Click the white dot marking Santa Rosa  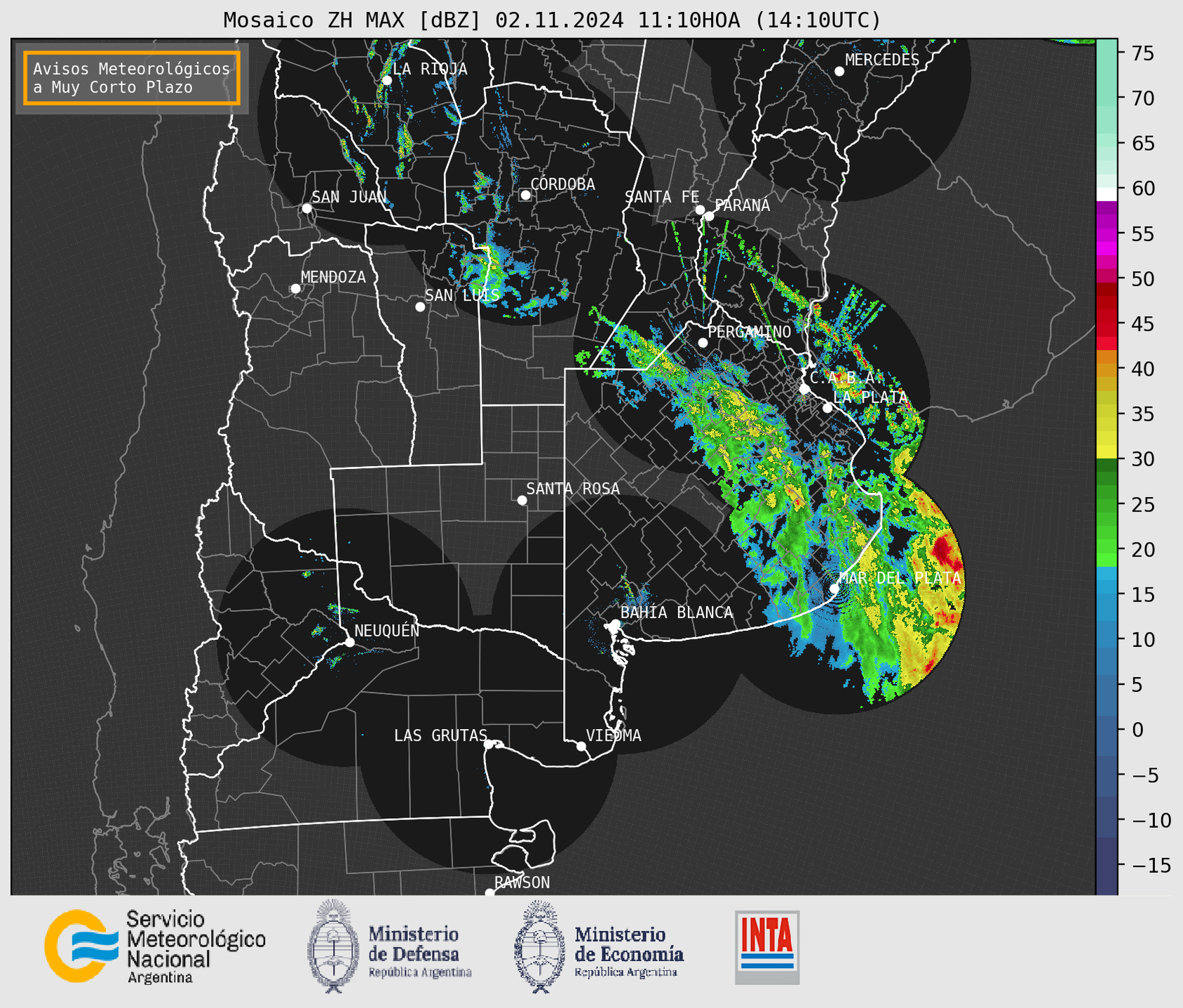point(522,500)
